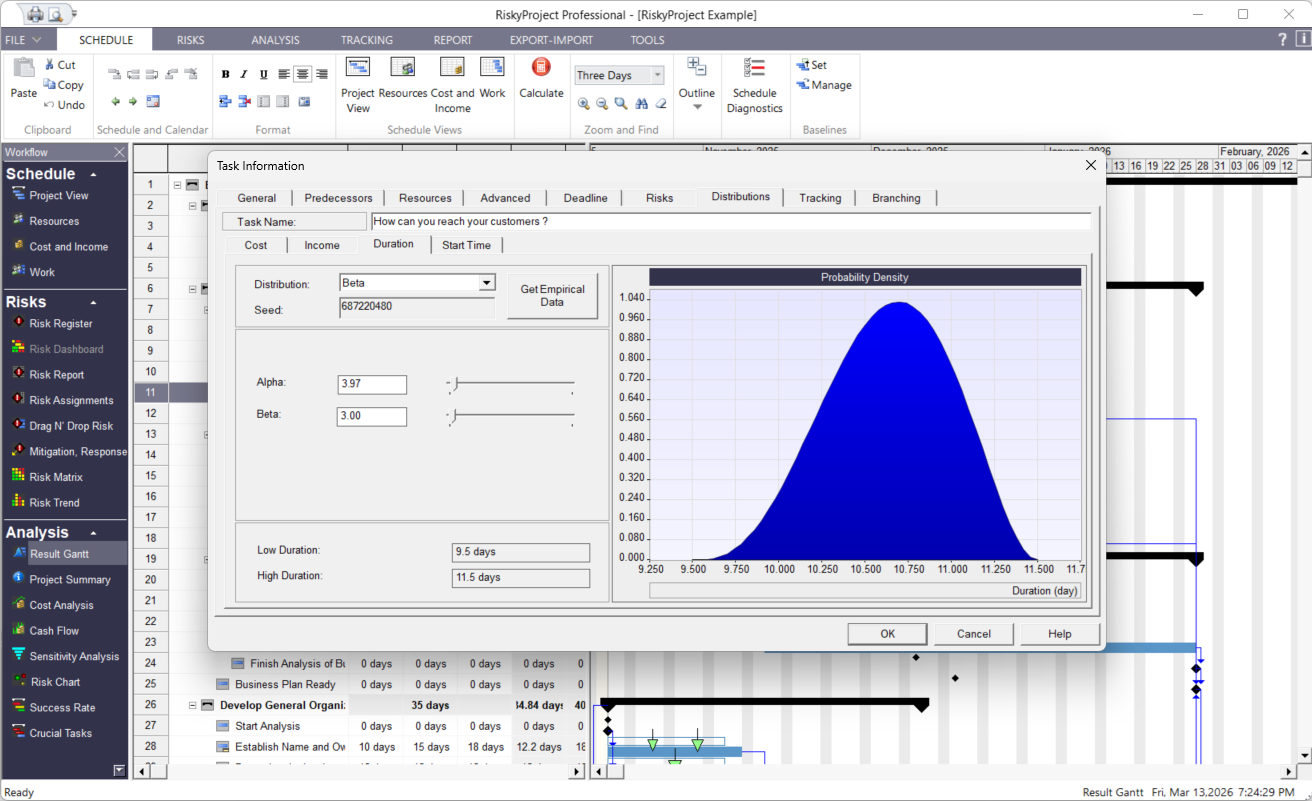Open the Cash Flow analysis view
Image resolution: width=1312 pixels, height=801 pixels.
(55, 630)
